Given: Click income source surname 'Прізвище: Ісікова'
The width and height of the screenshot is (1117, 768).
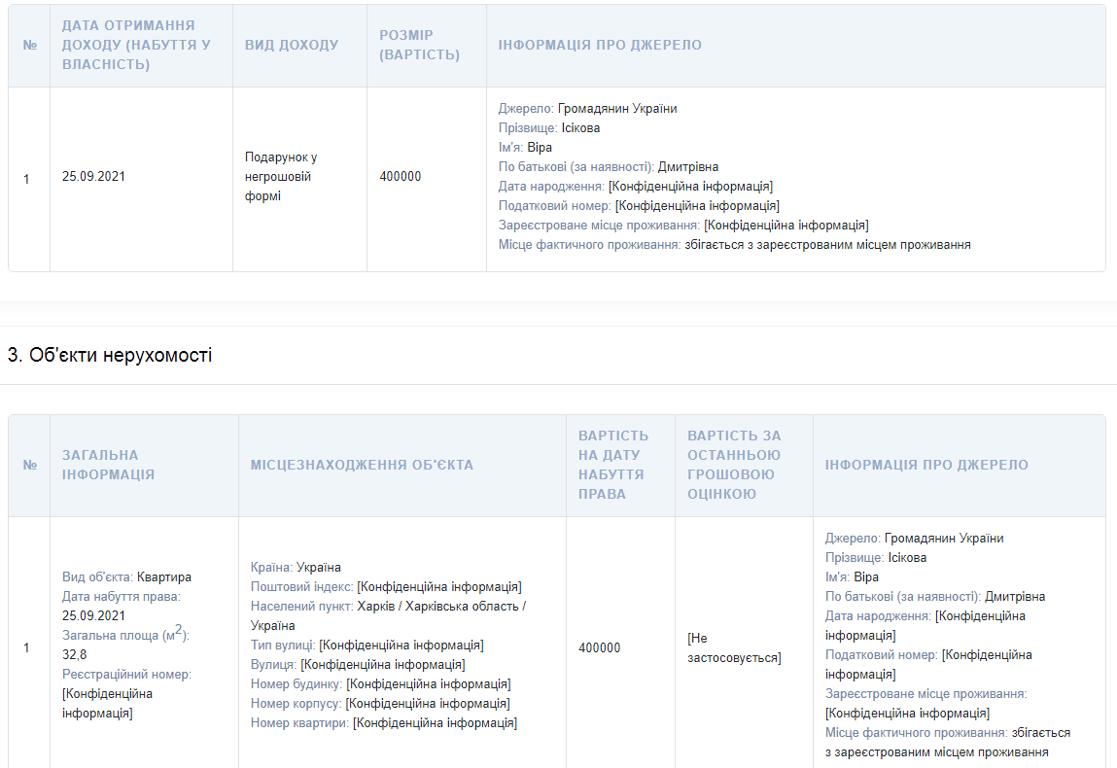Looking at the screenshot, I should pyautogui.click(x=549, y=128).
